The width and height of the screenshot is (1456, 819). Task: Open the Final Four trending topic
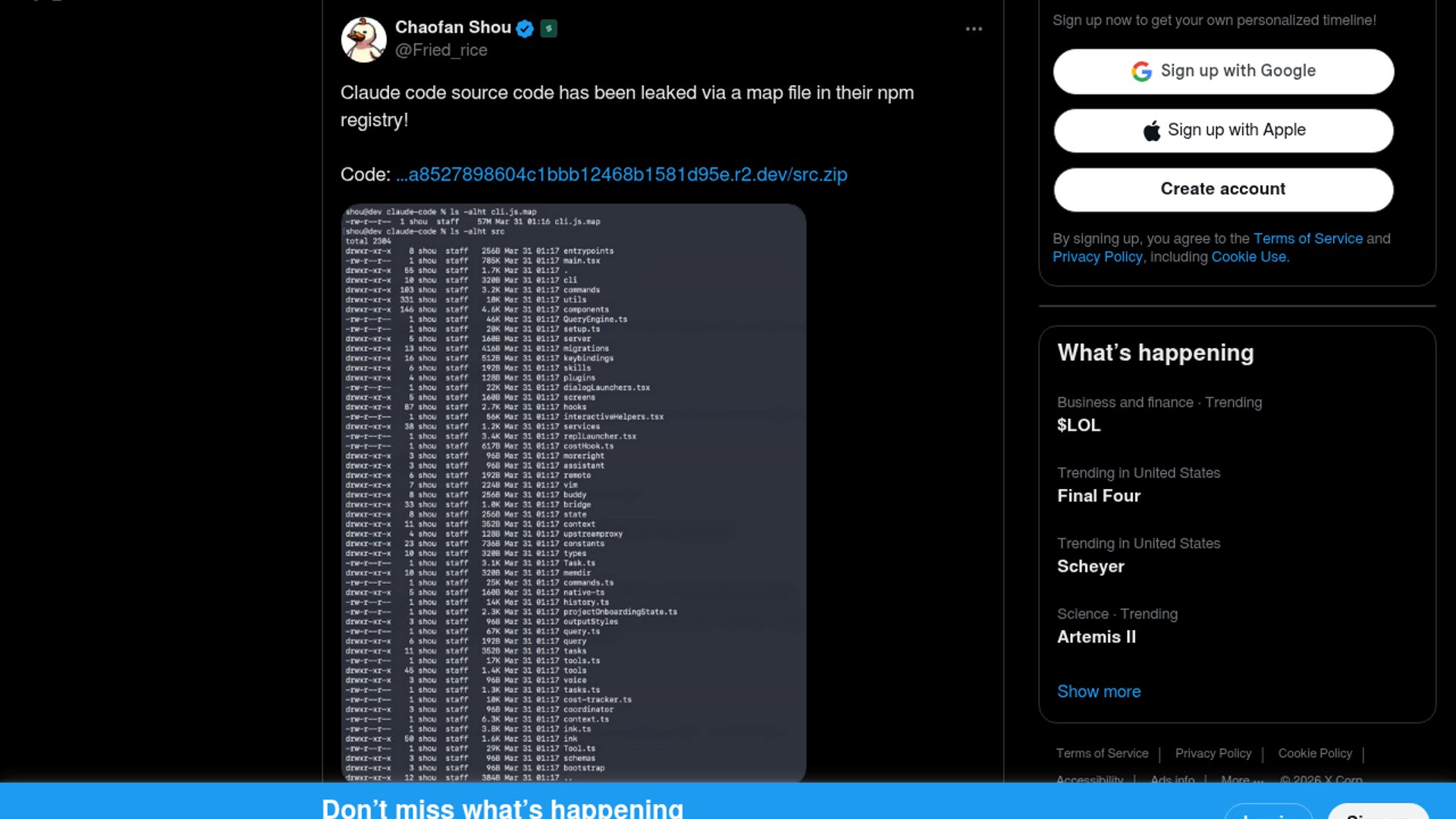tap(1099, 496)
